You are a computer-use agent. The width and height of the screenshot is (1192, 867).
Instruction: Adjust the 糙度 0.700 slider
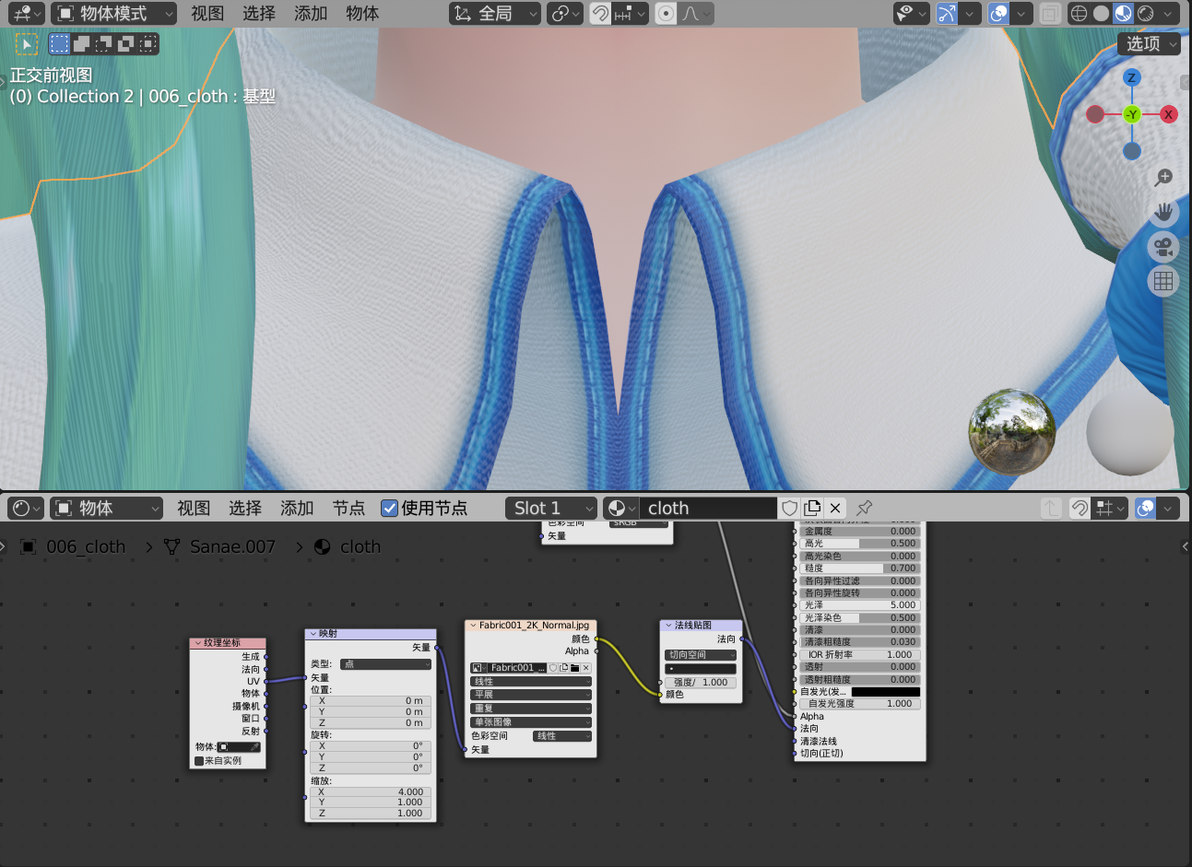click(860, 568)
